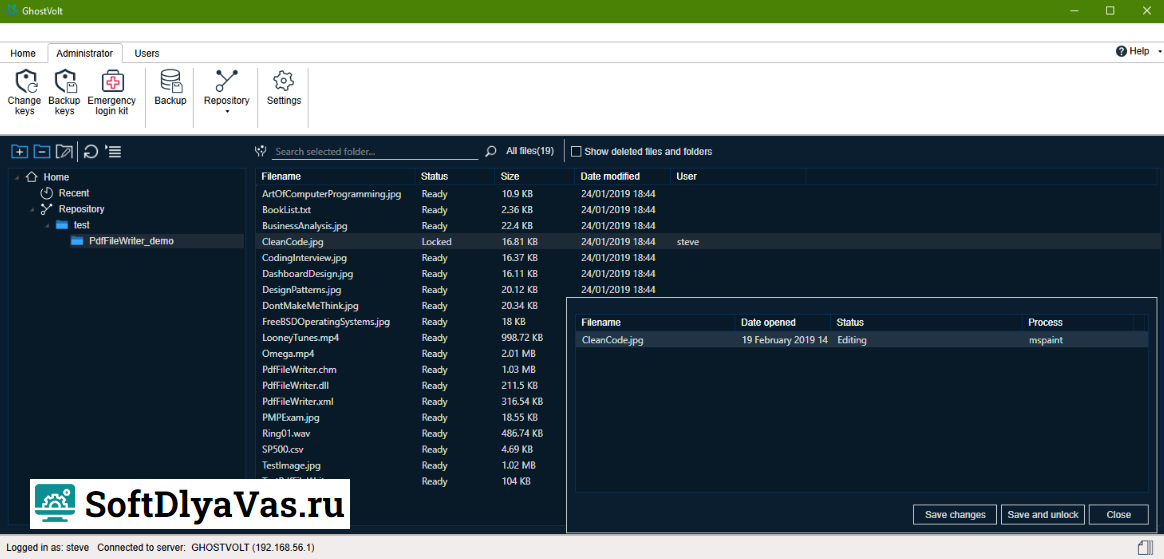Select BookList.txt file
Screen dimensions: 1164x559
tap(286, 209)
